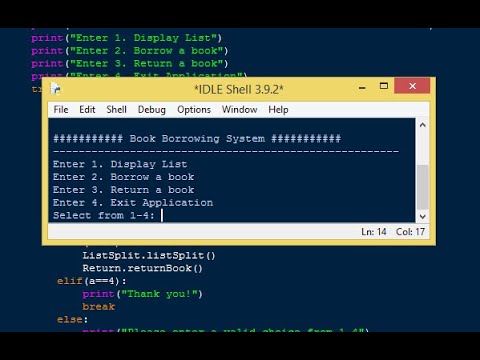Screen dimensions: 480x360
Task: Open the Help menu
Action: point(278,110)
